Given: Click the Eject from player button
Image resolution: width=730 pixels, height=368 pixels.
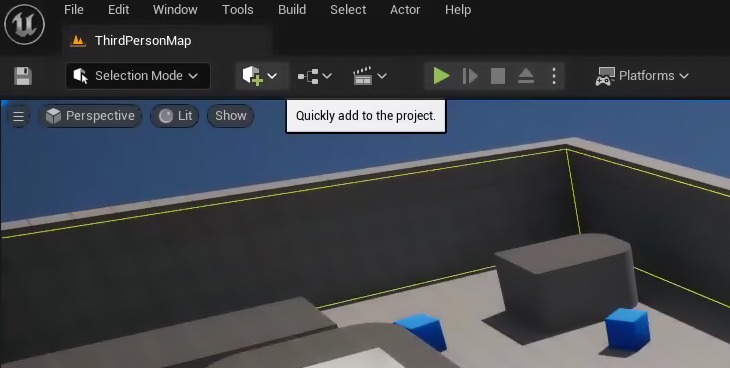Looking at the screenshot, I should point(526,76).
